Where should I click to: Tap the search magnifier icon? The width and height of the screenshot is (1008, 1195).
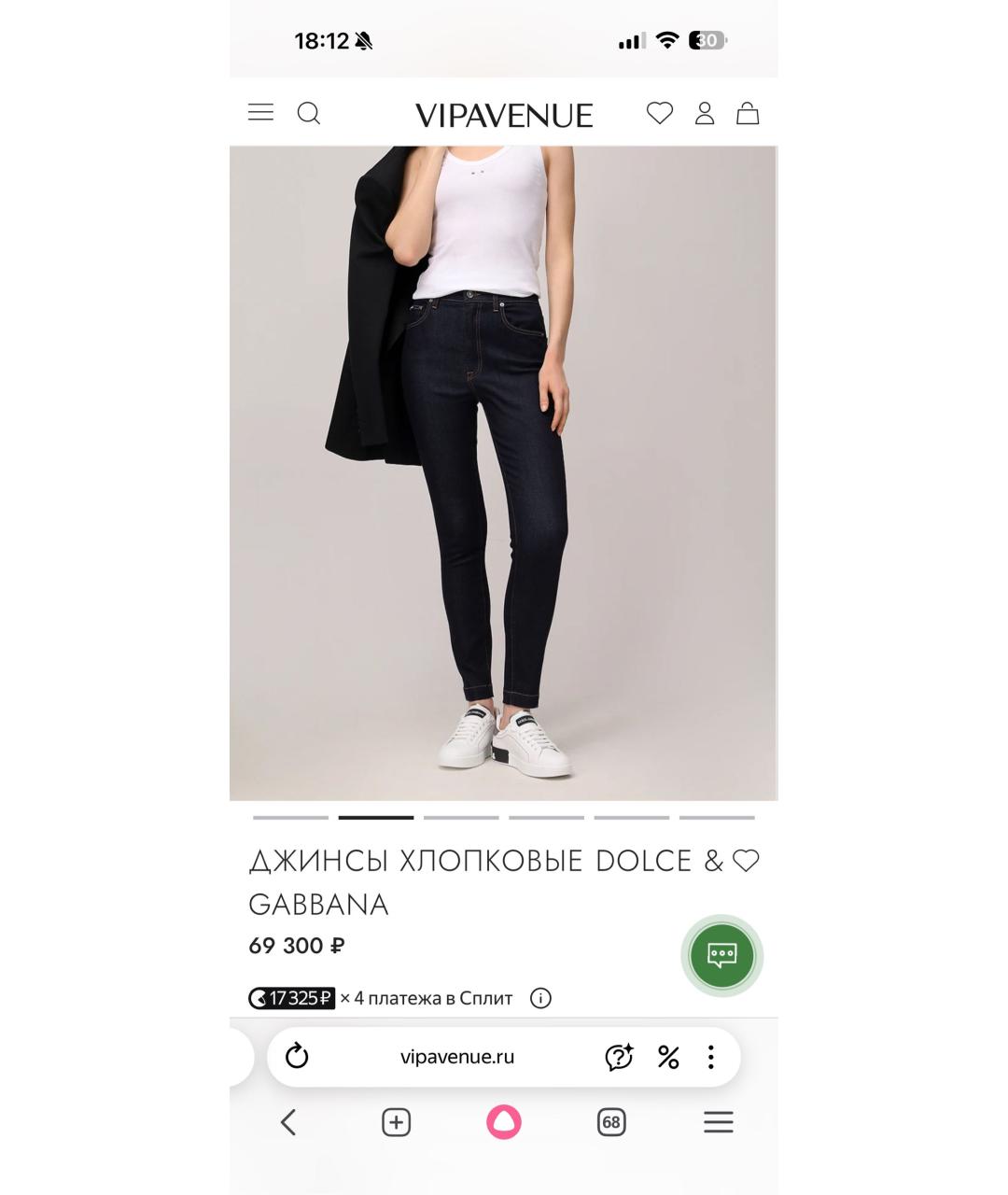point(309,114)
